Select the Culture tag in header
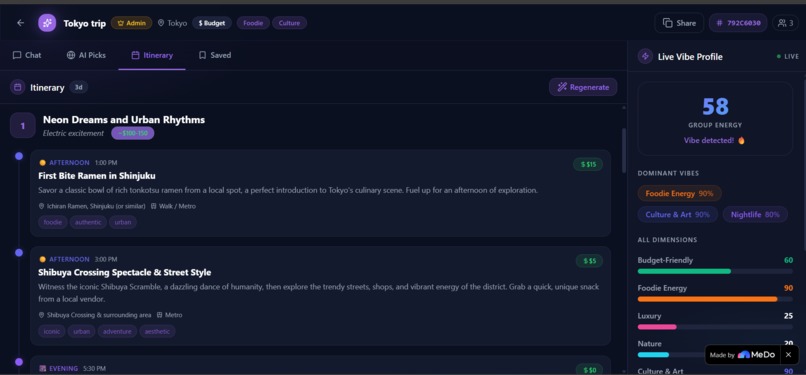 point(289,23)
